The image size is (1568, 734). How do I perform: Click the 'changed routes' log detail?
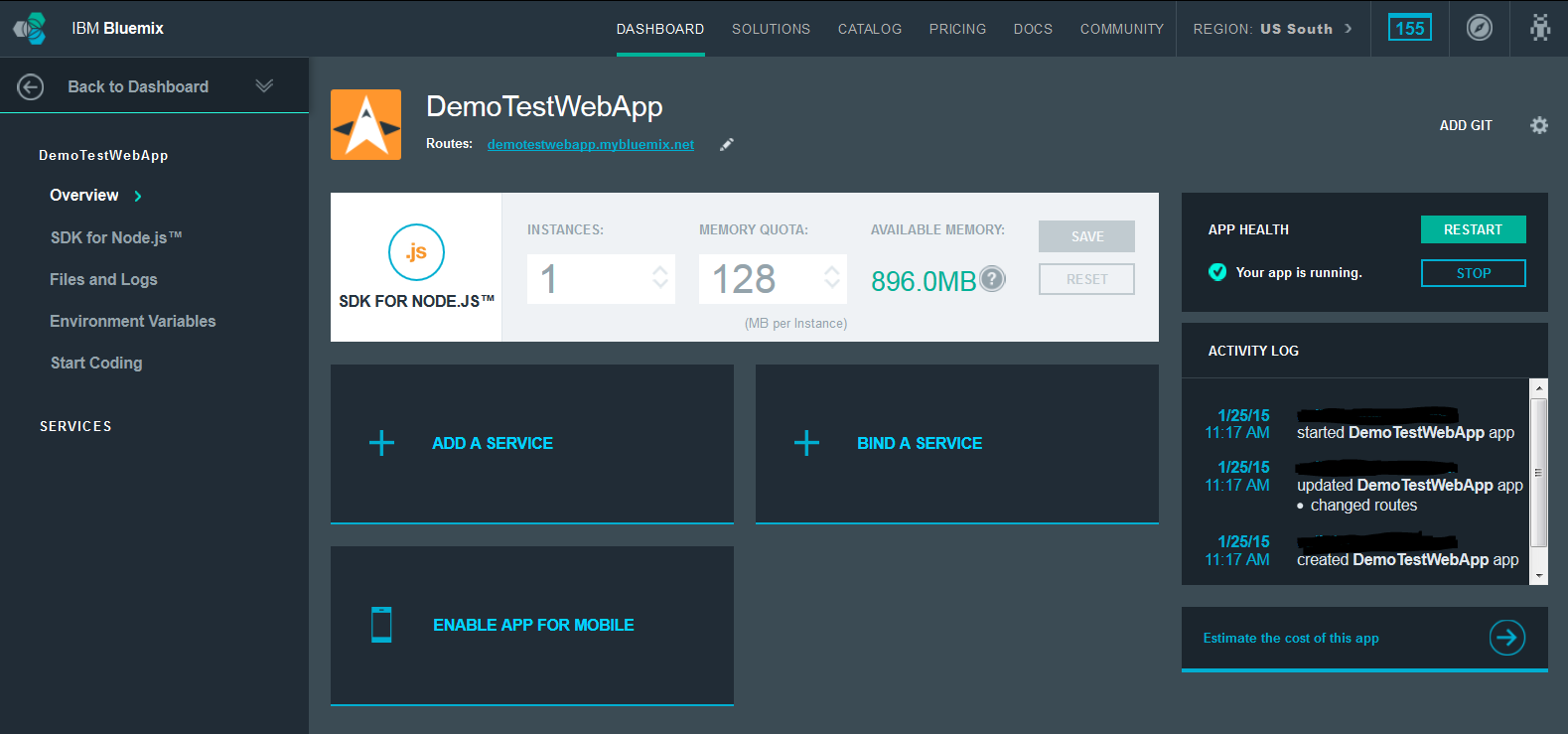(x=1363, y=506)
